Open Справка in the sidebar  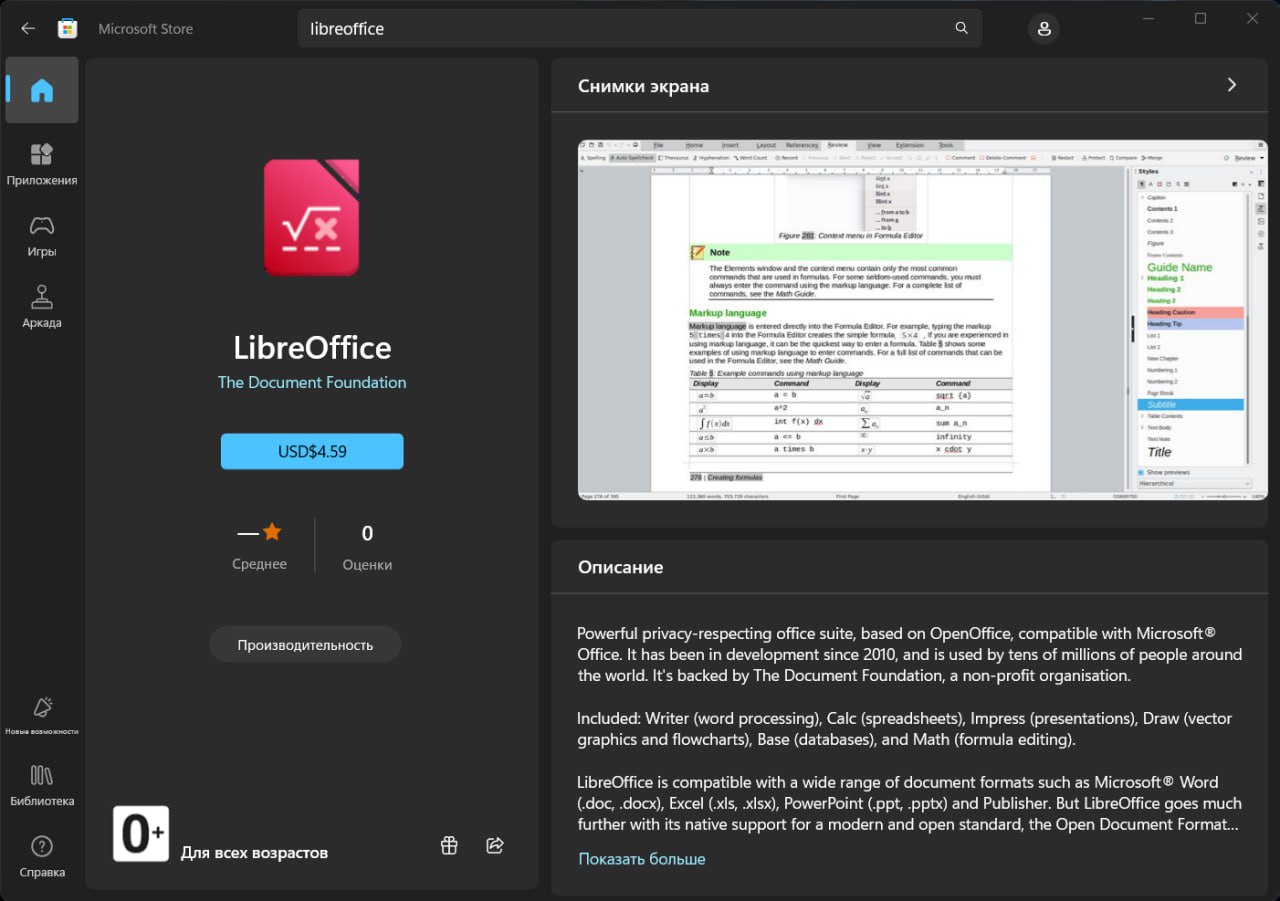pos(42,857)
